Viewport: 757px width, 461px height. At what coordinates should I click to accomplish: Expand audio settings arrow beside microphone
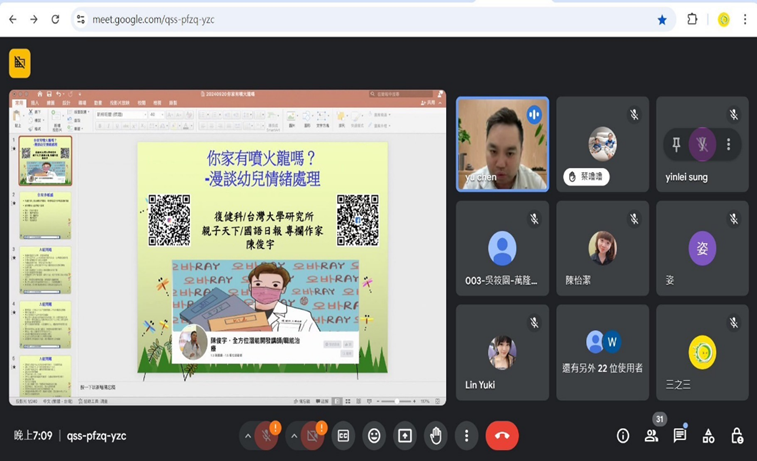click(x=246, y=436)
